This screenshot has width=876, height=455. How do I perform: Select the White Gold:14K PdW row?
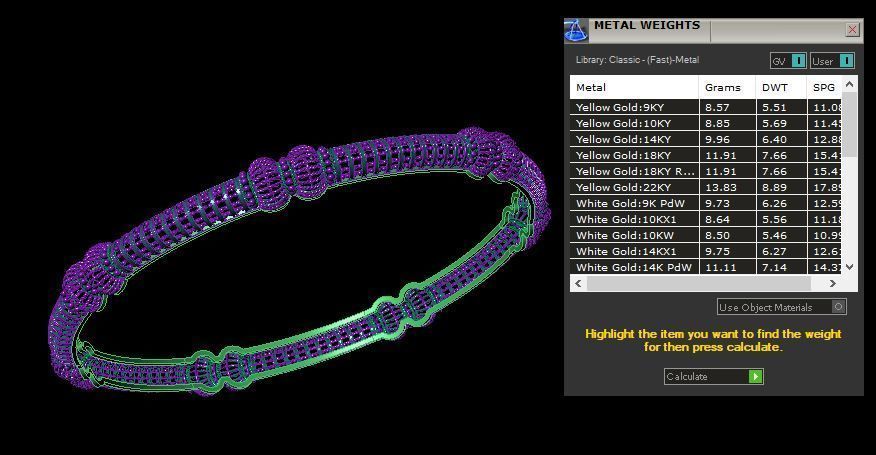coord(706,267)
